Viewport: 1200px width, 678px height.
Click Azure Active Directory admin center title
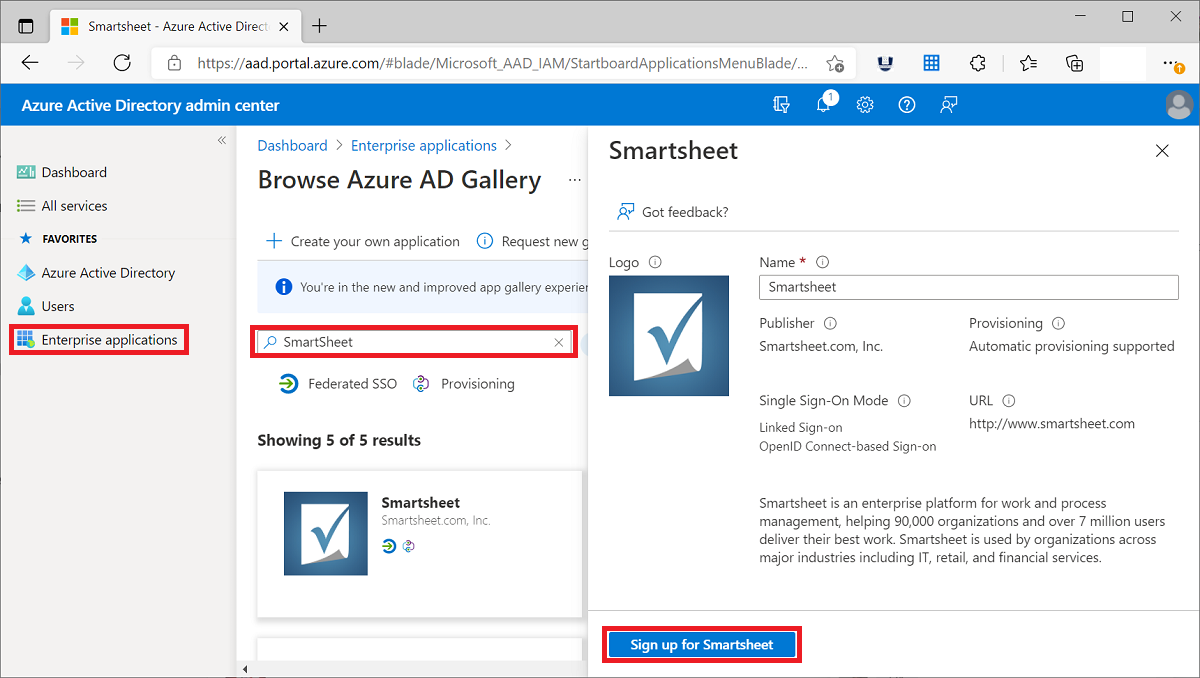pyautogui.click(x=150, y=105)
